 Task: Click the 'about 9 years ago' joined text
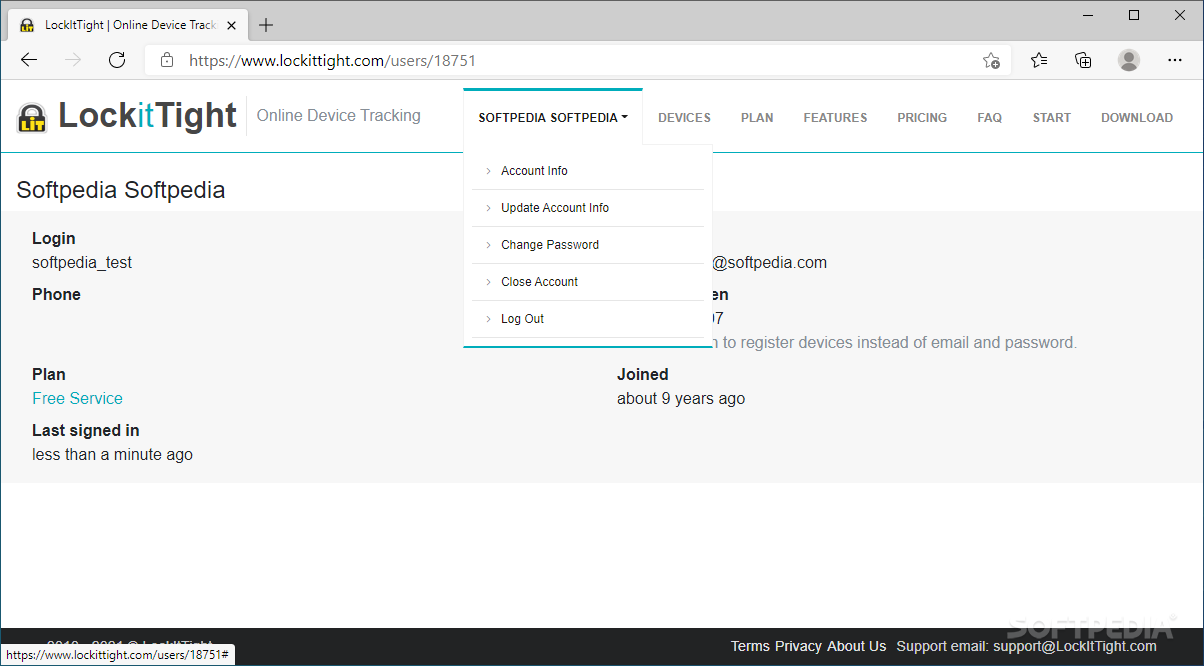tap(681, 399)
